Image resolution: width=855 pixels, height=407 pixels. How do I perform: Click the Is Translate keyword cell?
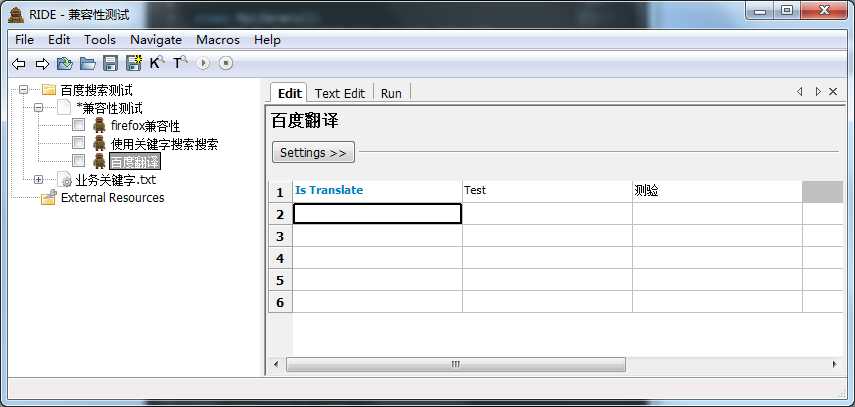coord(377,191)
